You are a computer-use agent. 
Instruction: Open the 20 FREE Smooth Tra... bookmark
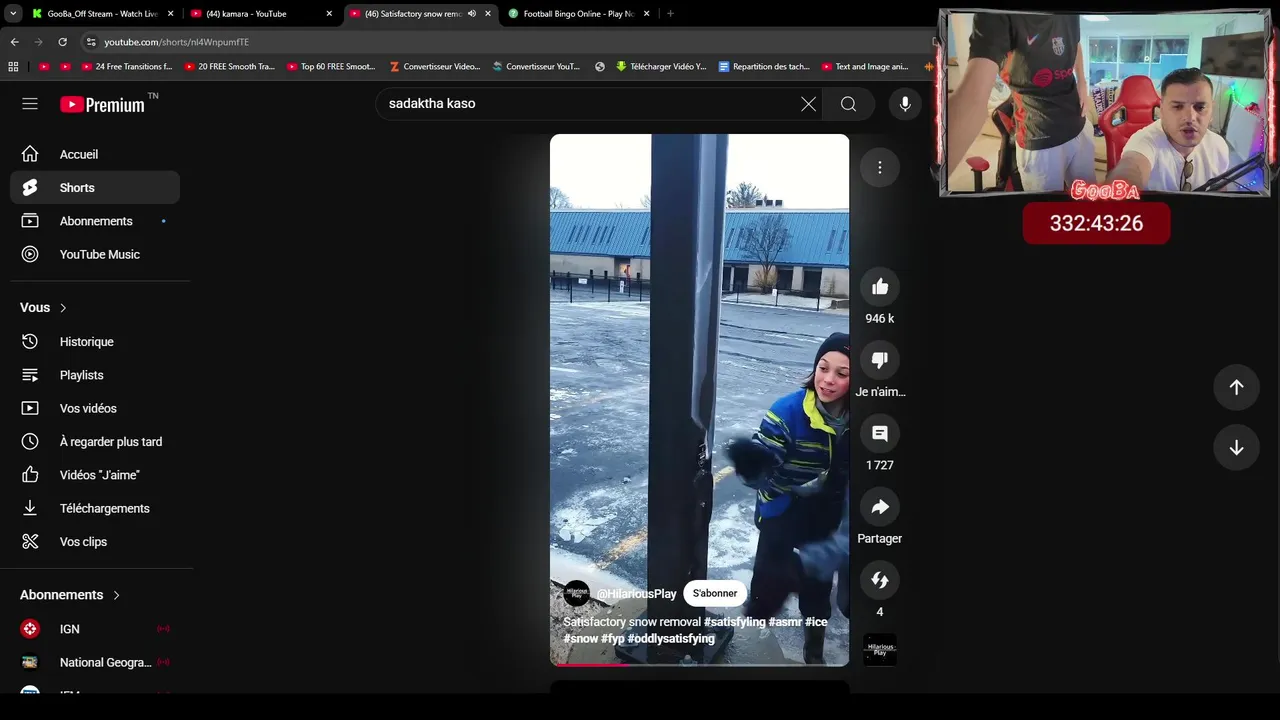230,67
